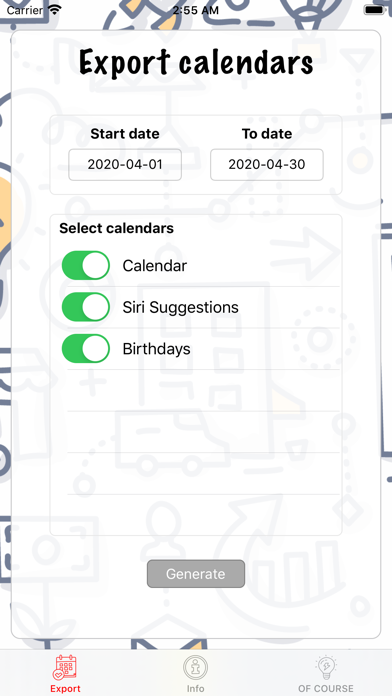Toggle off the Calendar switch
This screenshot has height=696, width=392.
point(86,265)
